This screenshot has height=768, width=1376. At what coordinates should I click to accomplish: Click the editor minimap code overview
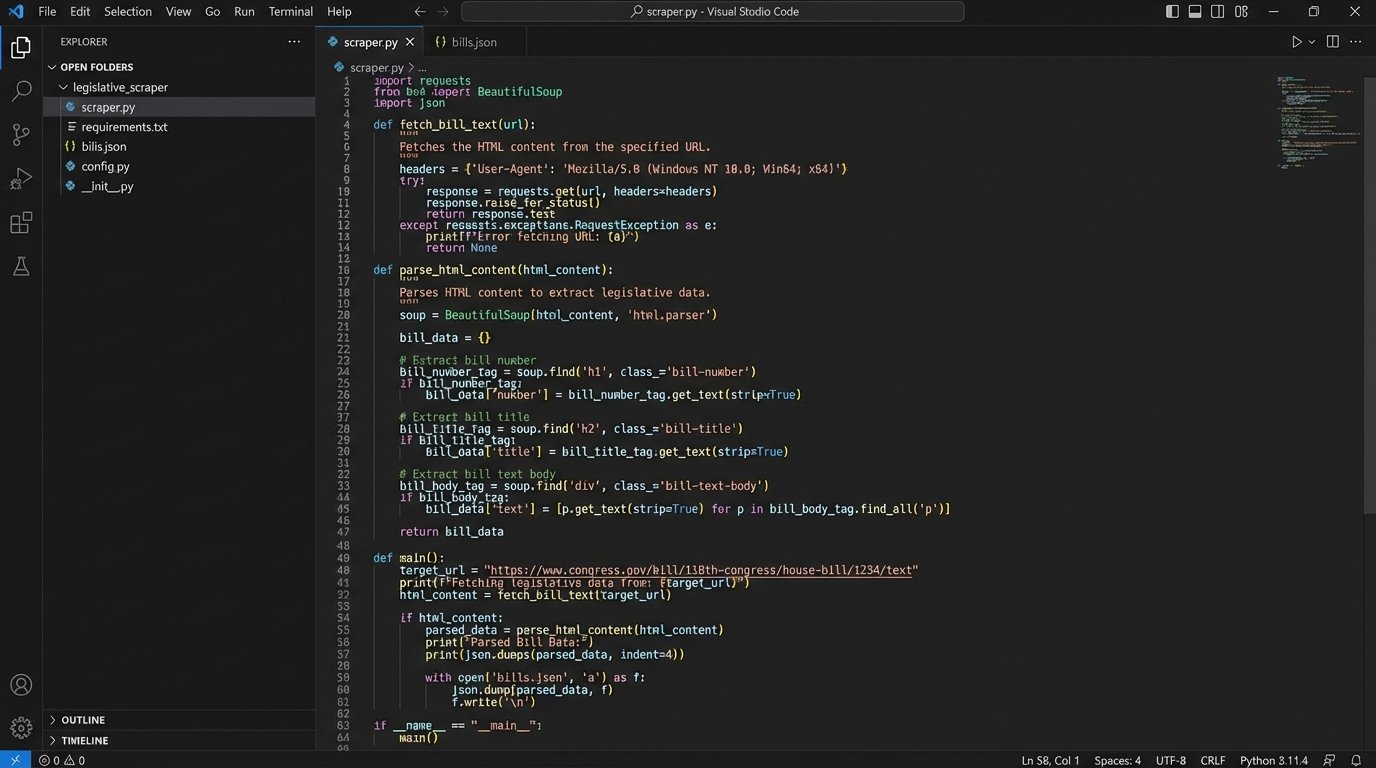pyautogui.click(x=1318, y=120)
